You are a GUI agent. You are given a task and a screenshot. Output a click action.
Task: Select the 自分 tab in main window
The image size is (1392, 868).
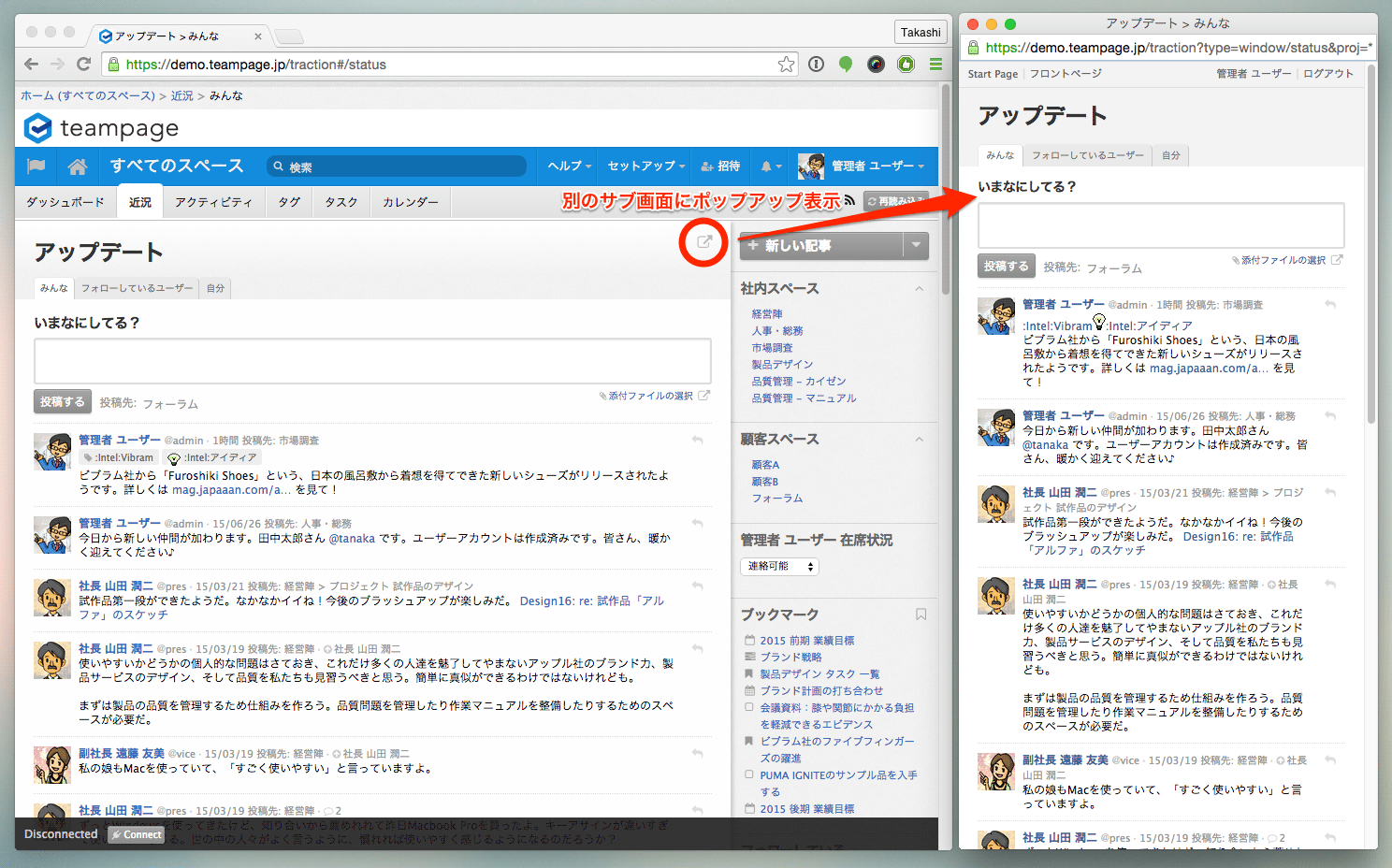click(215, 288)
